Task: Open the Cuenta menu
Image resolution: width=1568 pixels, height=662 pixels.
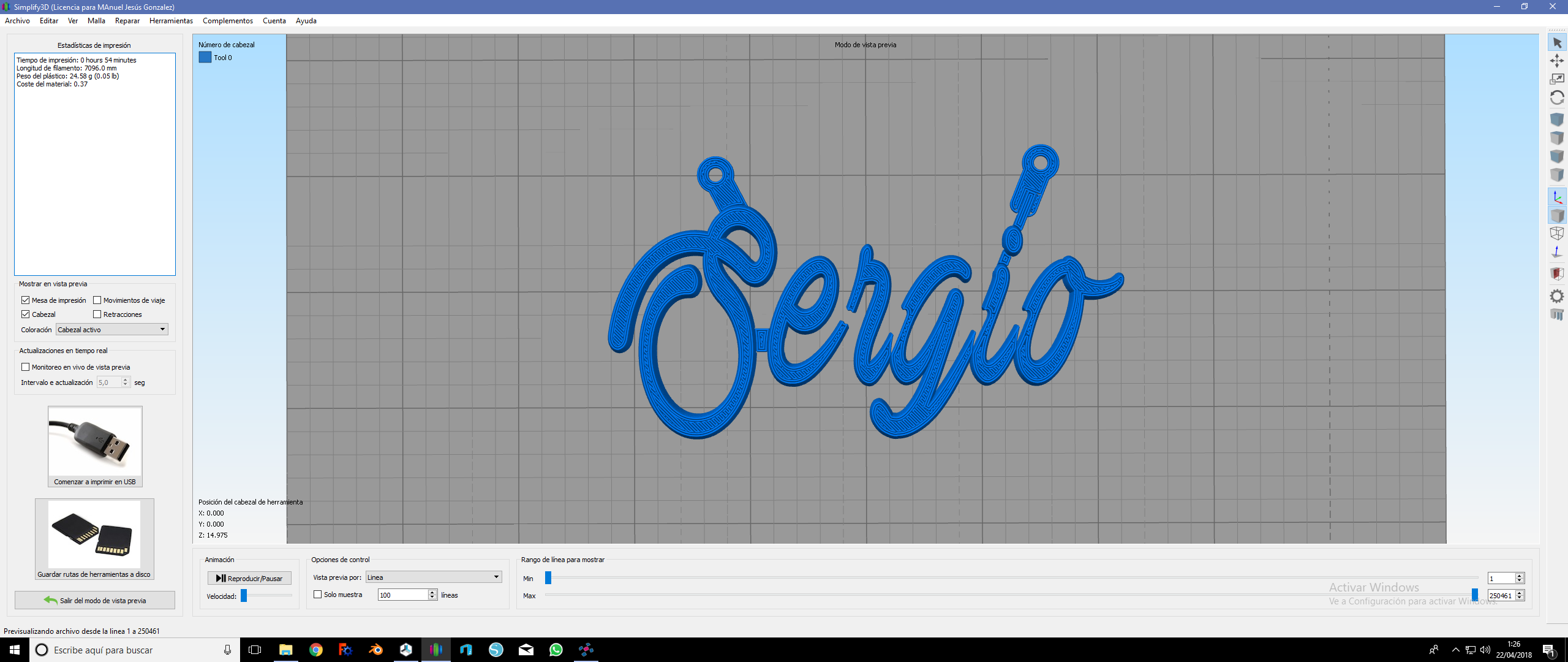Action: click(274, 21)
